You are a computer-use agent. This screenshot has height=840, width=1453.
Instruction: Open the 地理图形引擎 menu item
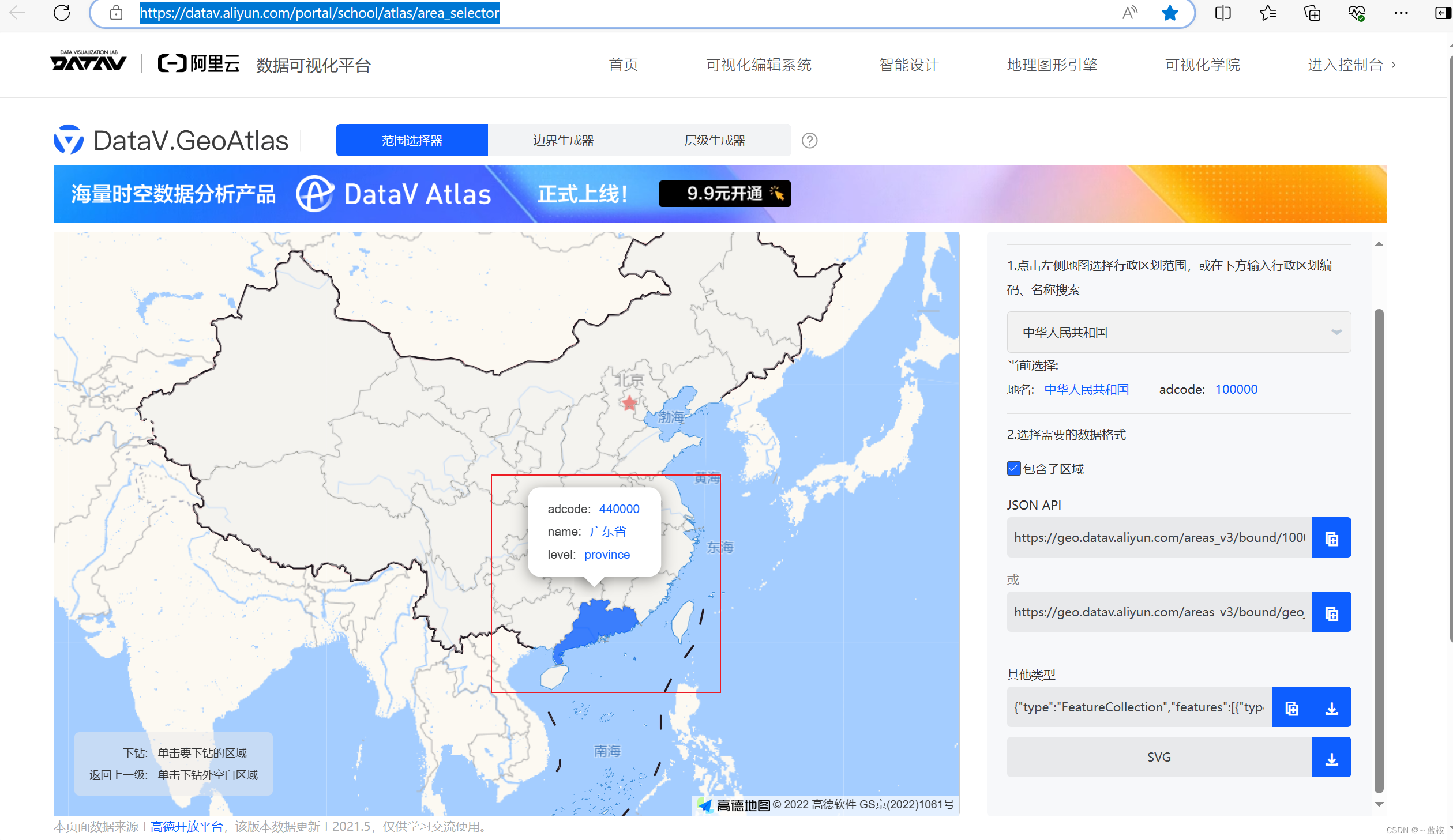point(1052,65)
